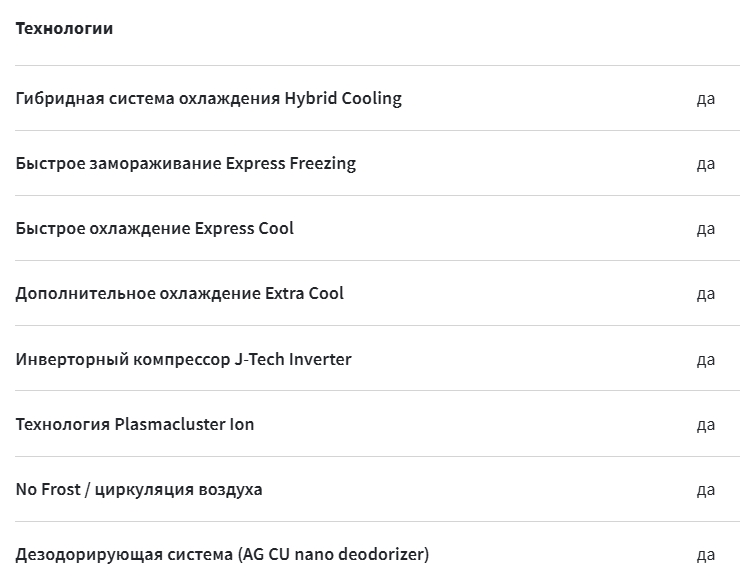The height and width of the screenshot is (583, 740).
Task: Click the 'да' value for Hybrid Cooling
Action: point(706,99)
